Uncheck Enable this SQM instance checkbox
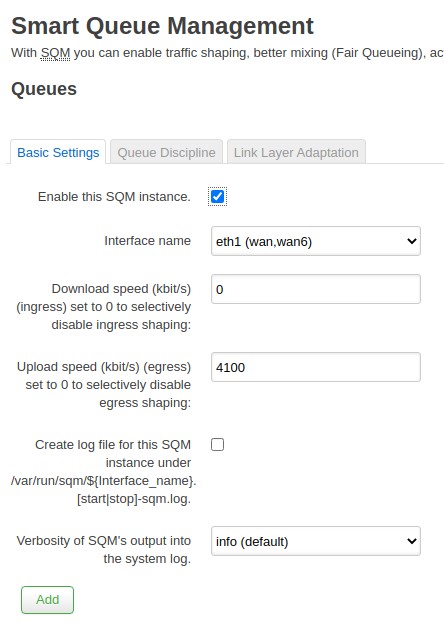The width and height of the screenshot is (444, 623). pos(217,197)
